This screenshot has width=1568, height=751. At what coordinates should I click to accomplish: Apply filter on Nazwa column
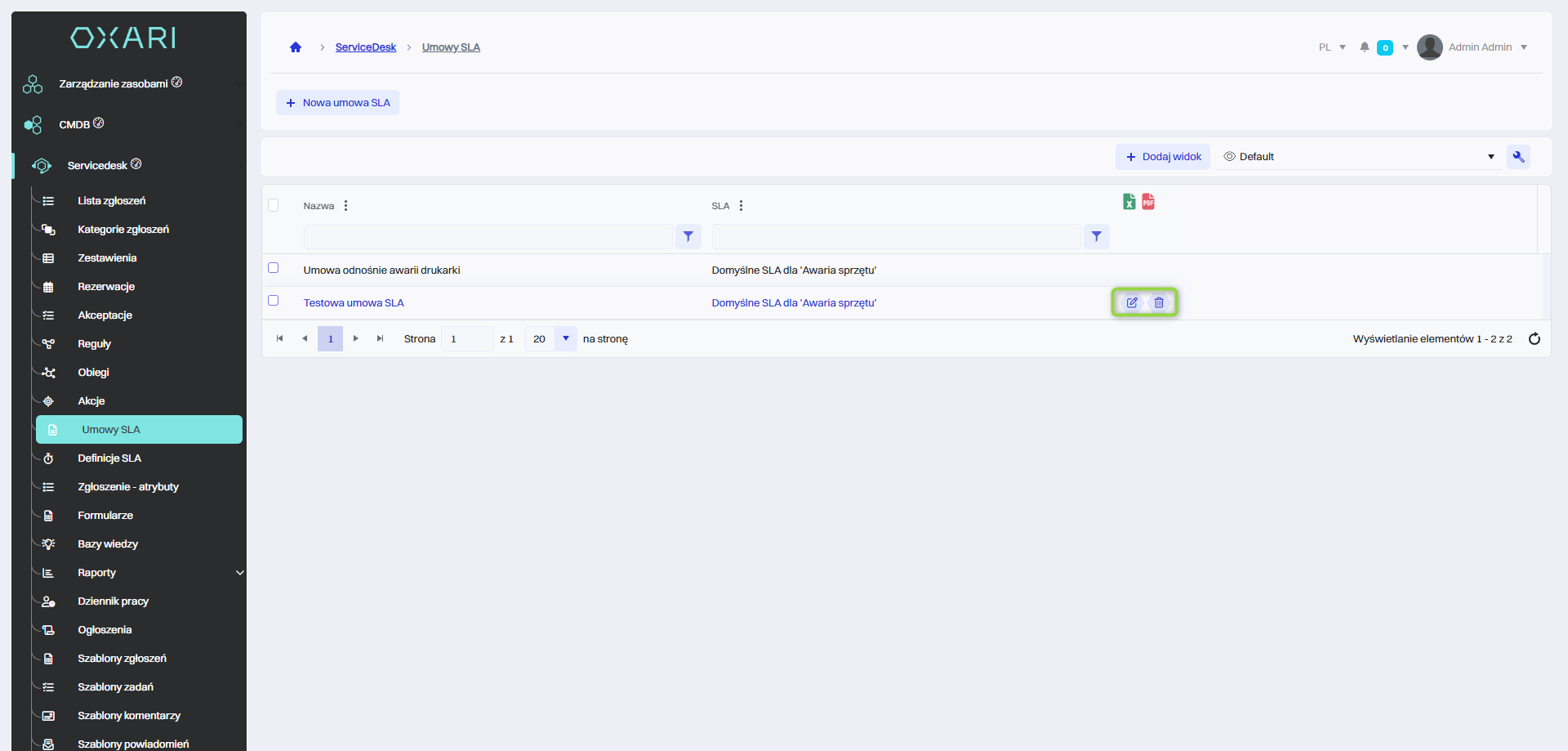point(688,237)
